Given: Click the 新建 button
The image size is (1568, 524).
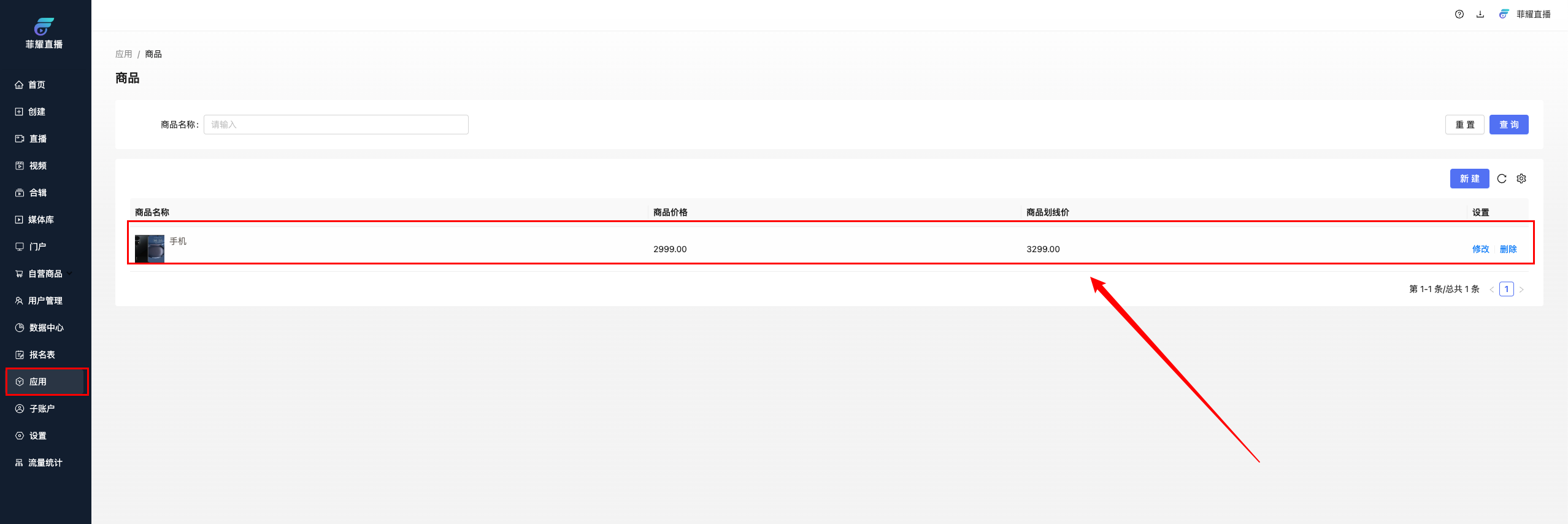Looking at the screenshot, I should coord(1469,179).
